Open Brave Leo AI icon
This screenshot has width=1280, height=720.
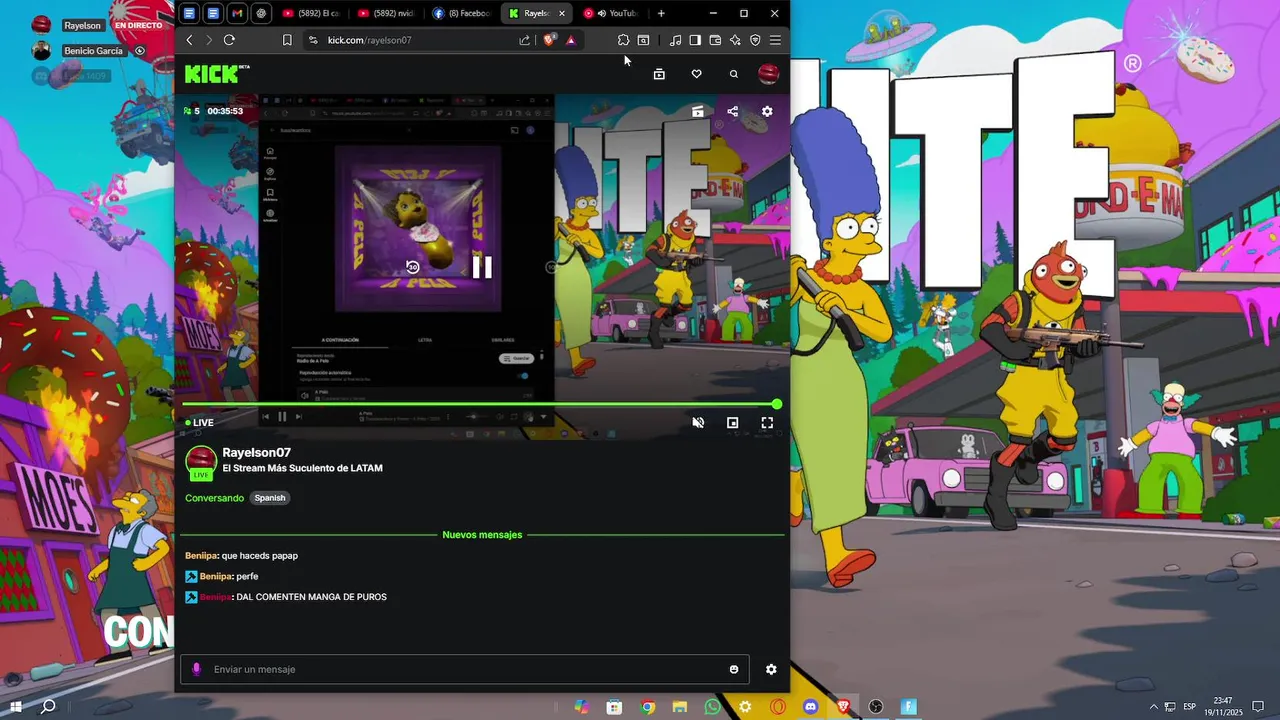pos(735,40)
